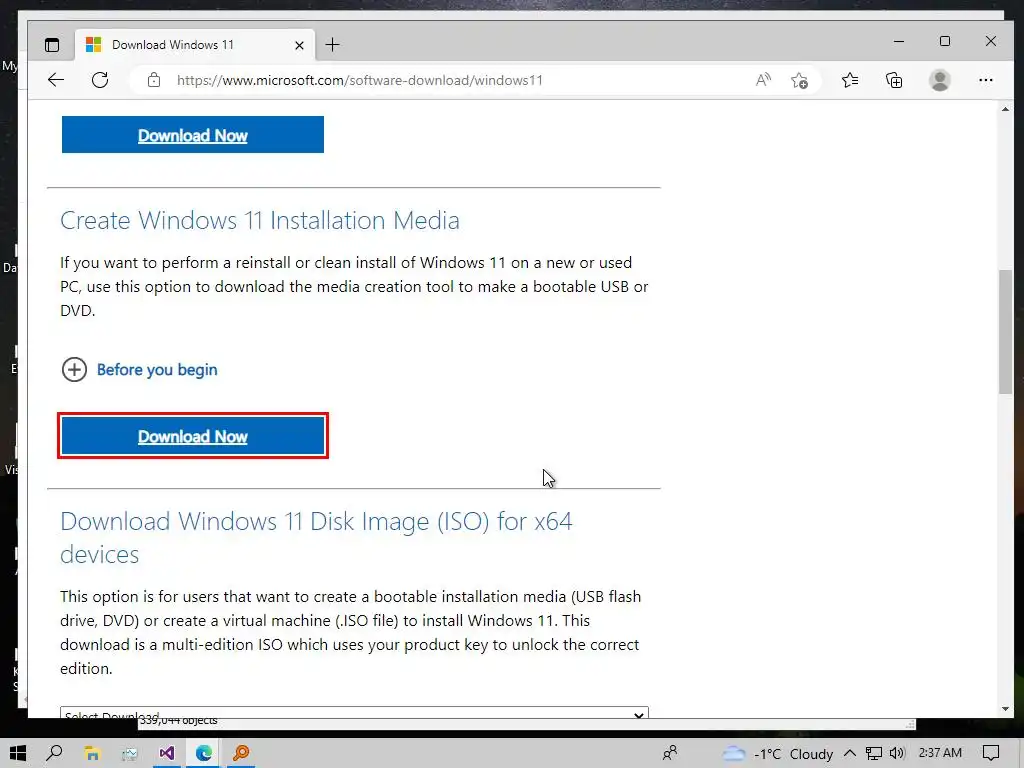Open the network status icon
The height and width of the screenshot is (768, 1024).
coord(873,754)
